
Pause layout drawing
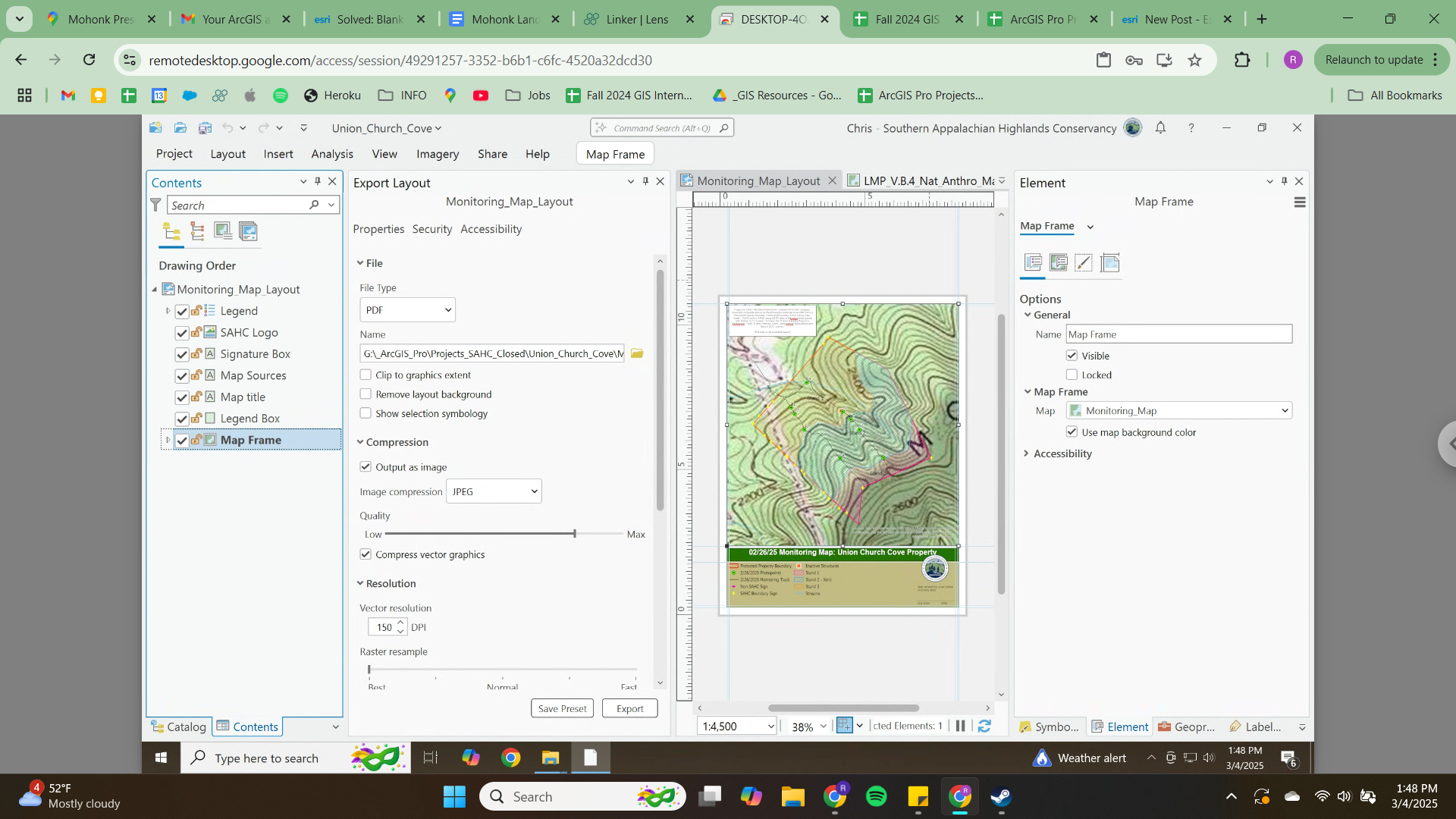click(961, 726)
